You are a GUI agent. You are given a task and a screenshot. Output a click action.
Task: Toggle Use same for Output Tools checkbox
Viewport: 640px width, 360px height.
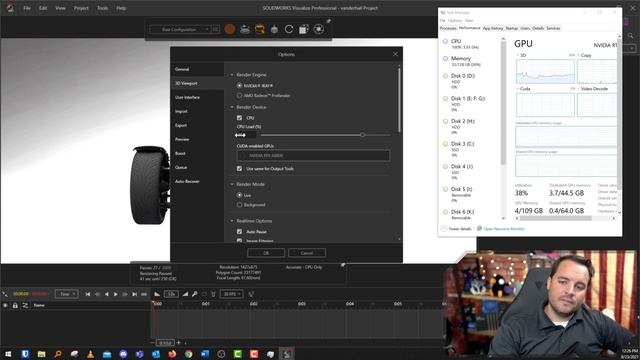point(240,169)
